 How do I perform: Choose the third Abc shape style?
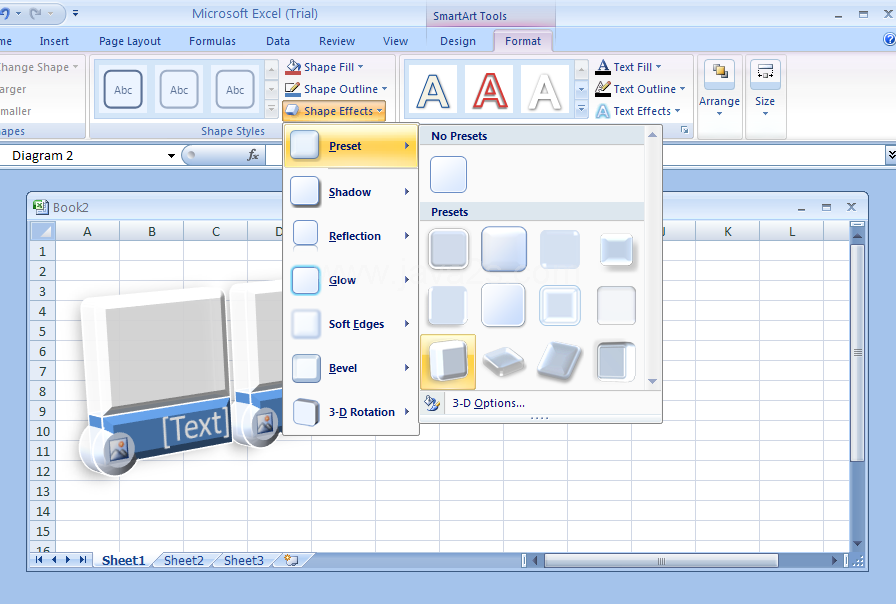click(x=235, y=90)
